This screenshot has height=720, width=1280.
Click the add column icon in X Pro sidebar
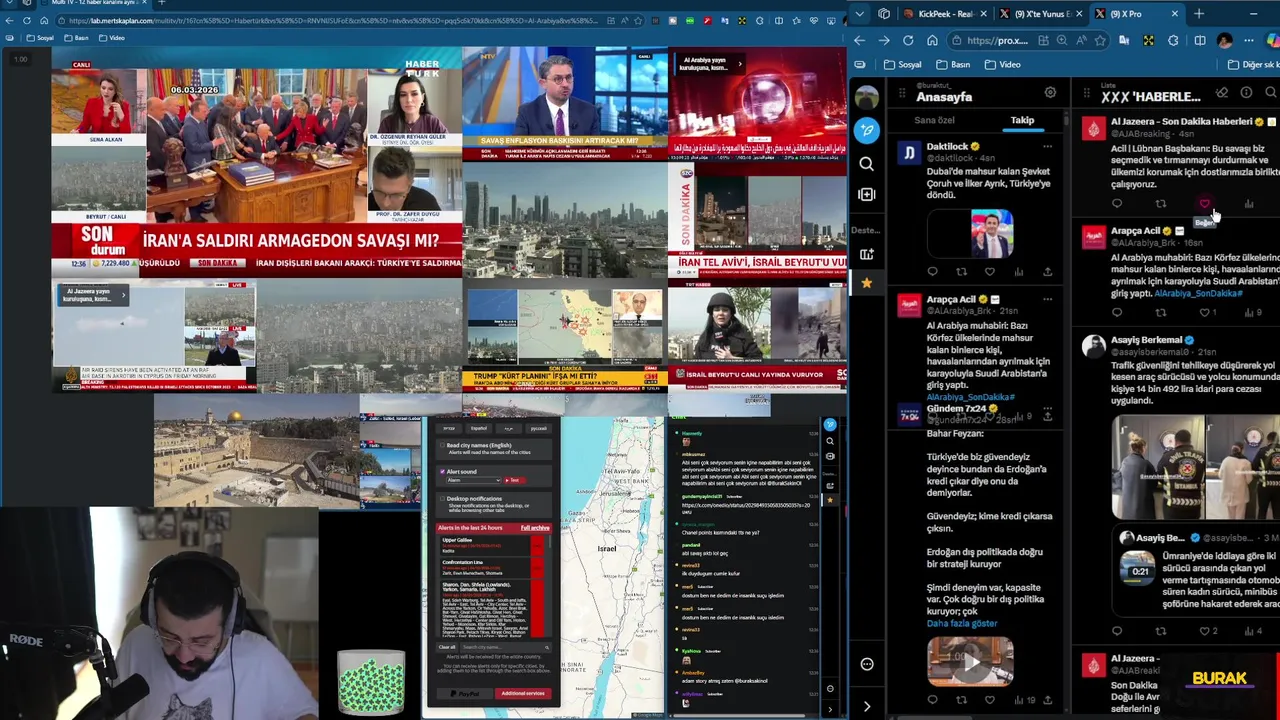866,194
